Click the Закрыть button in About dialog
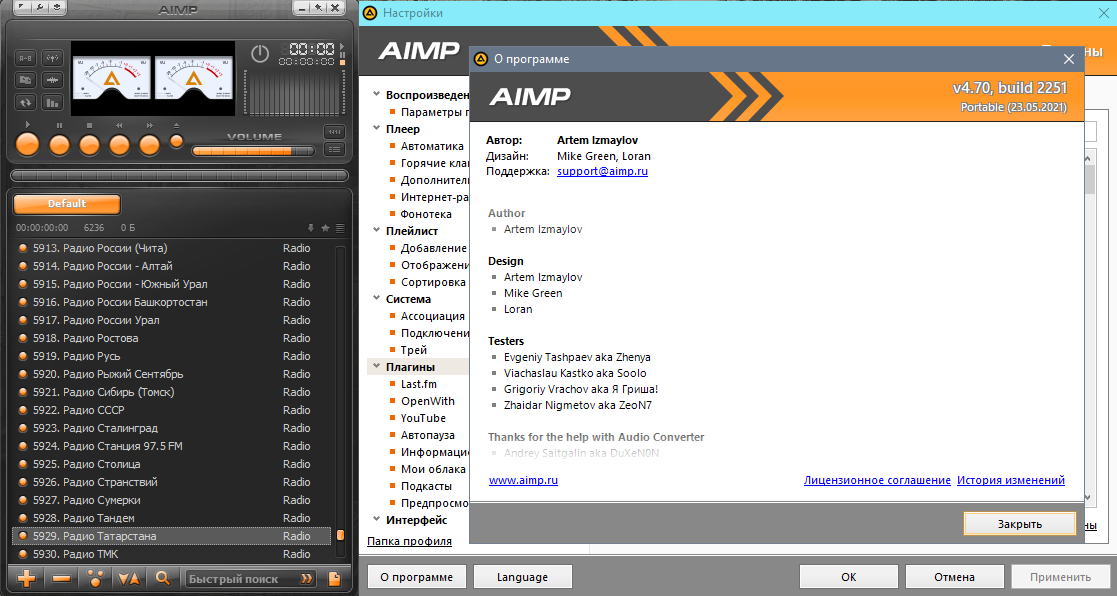 pyautogui.click(x=1019, y=523)
